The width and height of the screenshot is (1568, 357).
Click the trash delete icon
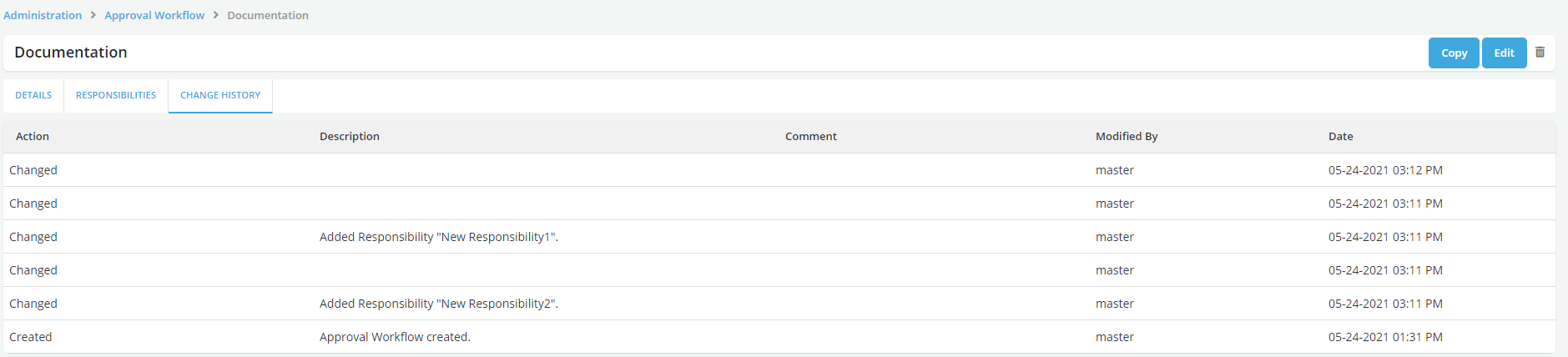1540,53
